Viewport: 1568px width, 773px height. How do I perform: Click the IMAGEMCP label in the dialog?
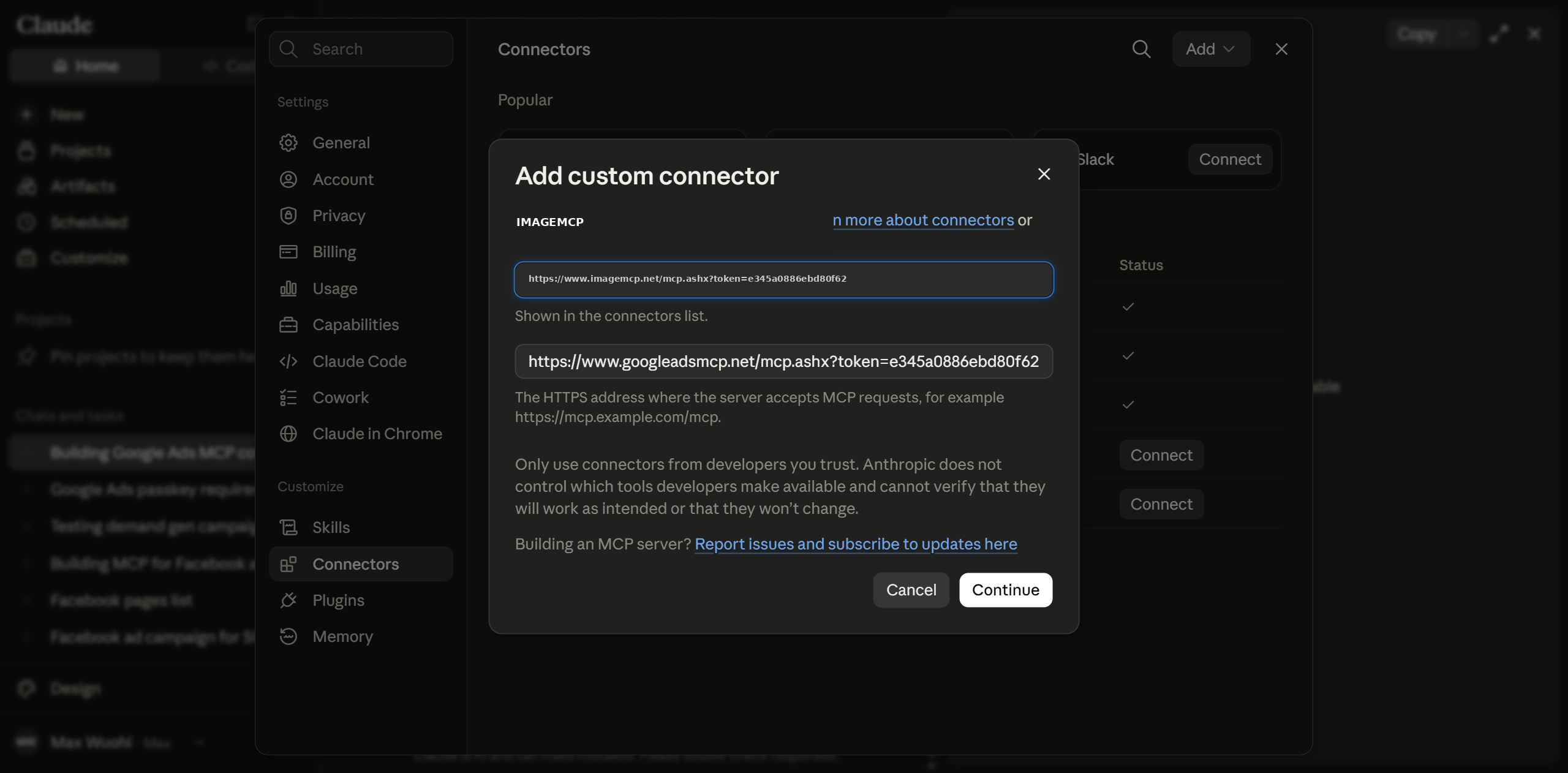549,222
